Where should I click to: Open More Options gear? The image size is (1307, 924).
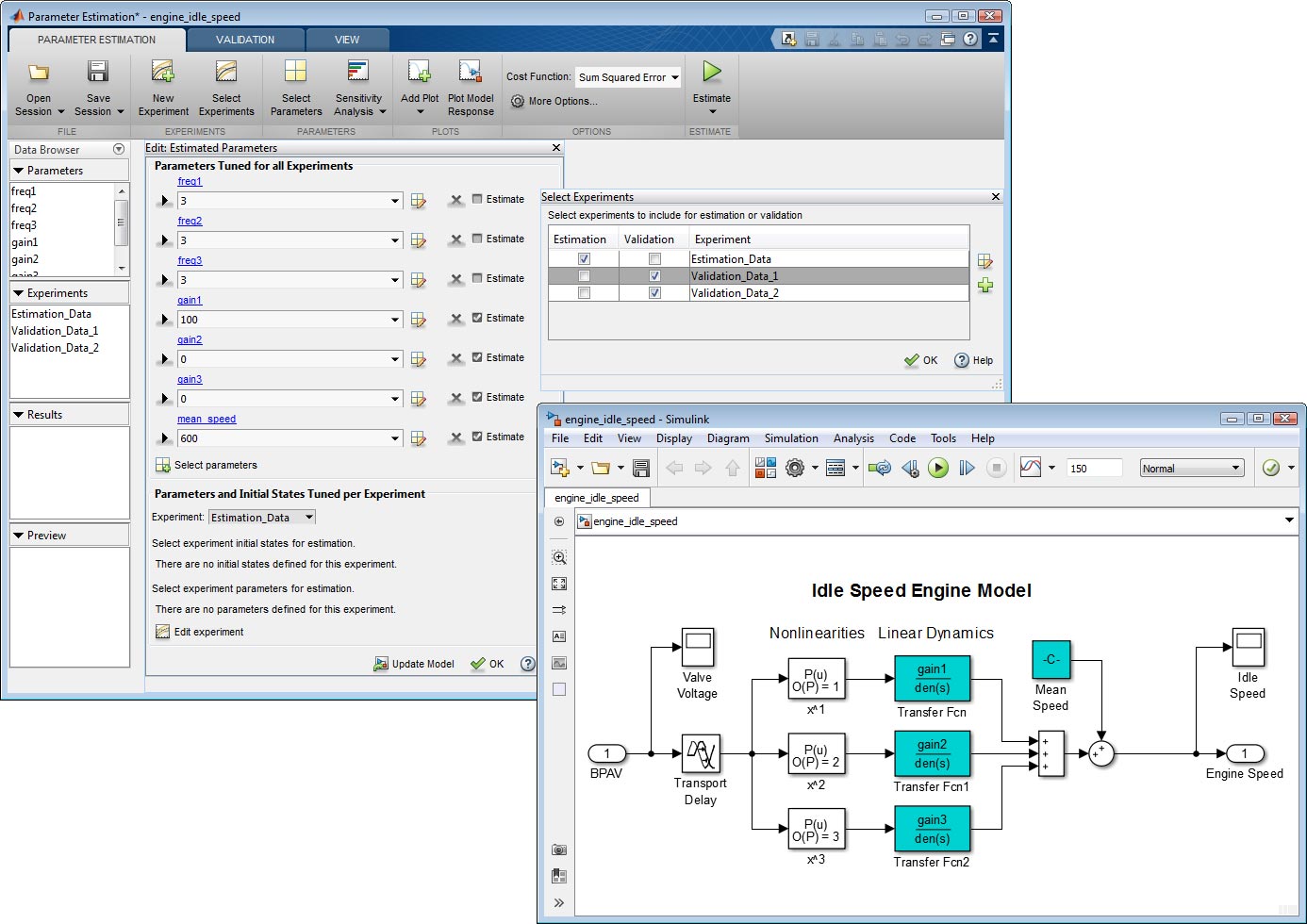coord(518,101)
